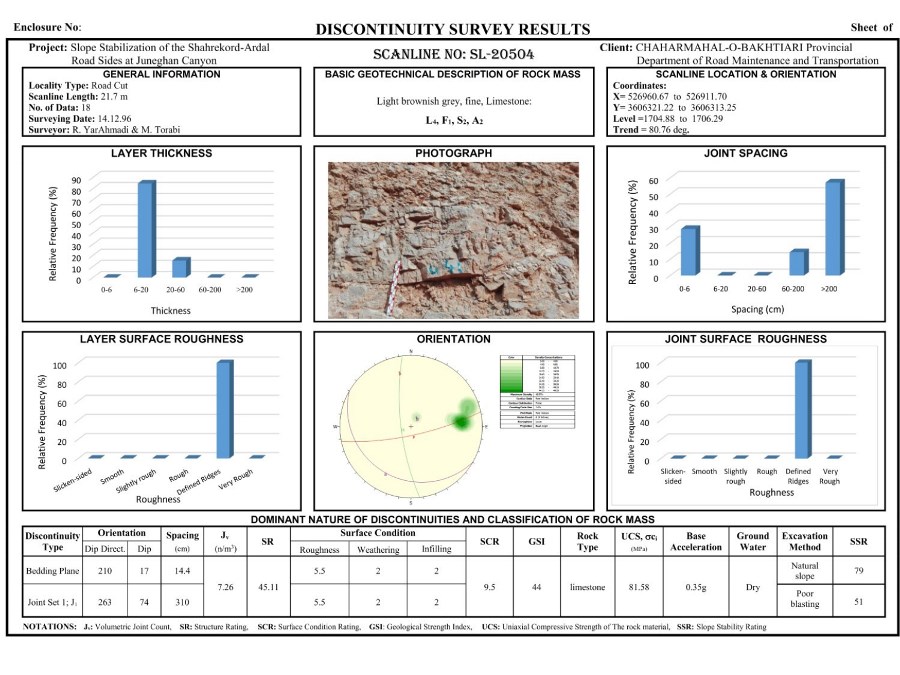Select 'No. of Data: 18' line

coord(60,107)
